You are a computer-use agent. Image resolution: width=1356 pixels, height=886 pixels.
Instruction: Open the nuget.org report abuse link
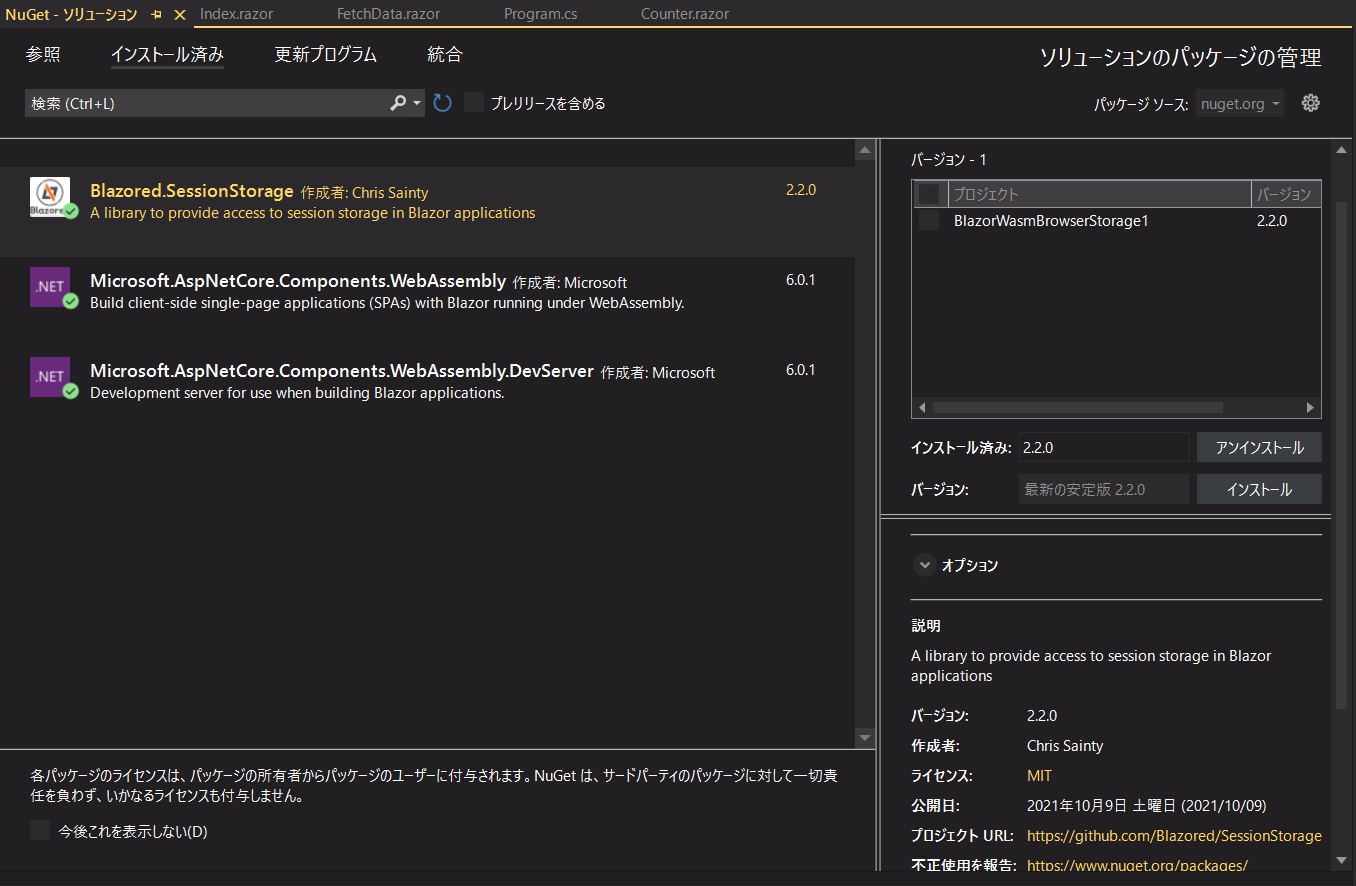(x=1137, y=865)
